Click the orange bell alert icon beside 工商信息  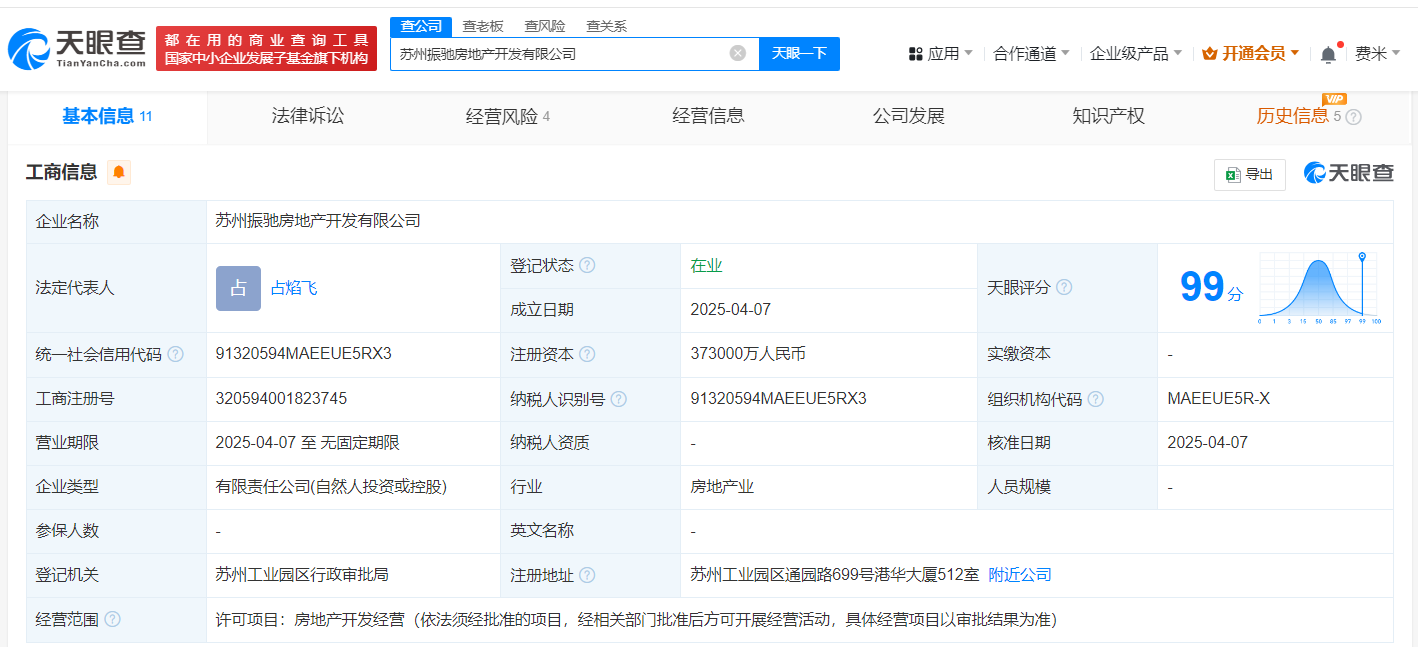point(119,173)
